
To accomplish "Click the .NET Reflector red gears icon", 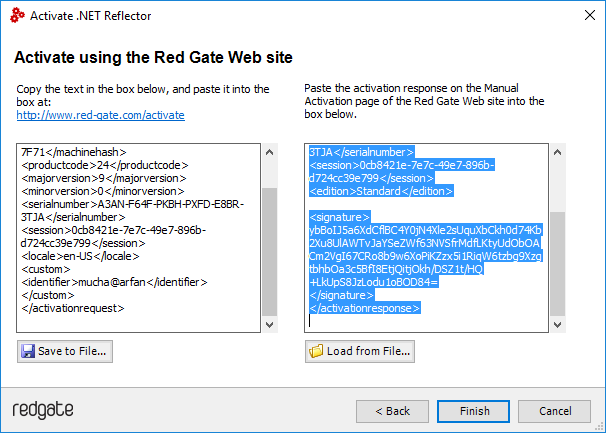I will [17, 15].
